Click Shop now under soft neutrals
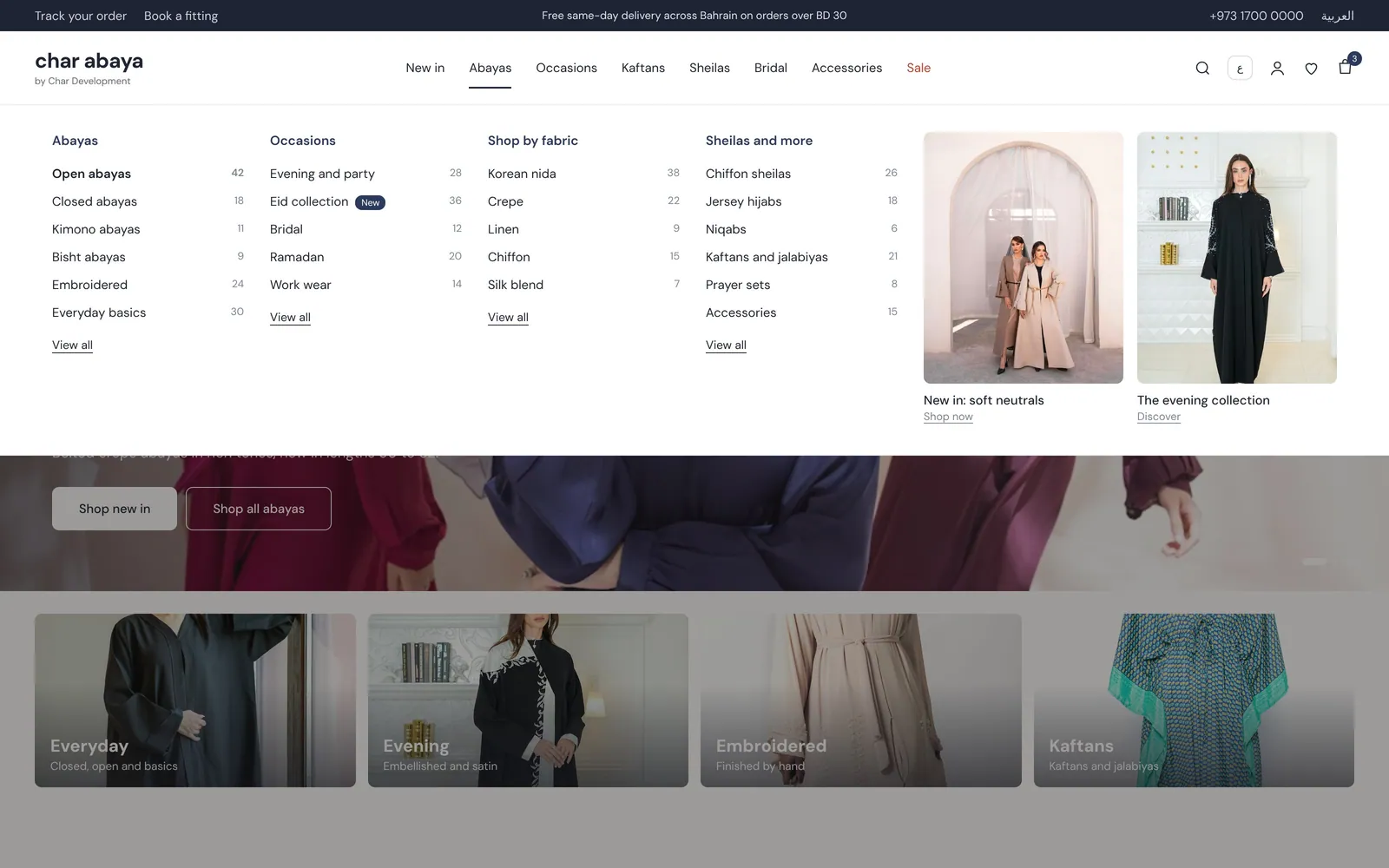This screenshot has width=1389, height=868. tap(948, 417)
